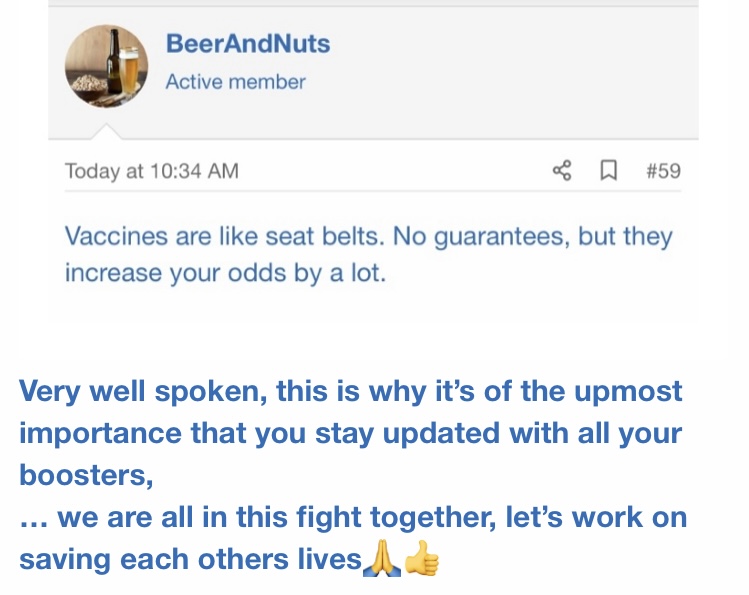Click the "Today at 10:34 AM" timestamp
Image resolution: width=749 pixels, height=595 pixels.
tap(151, 171)
